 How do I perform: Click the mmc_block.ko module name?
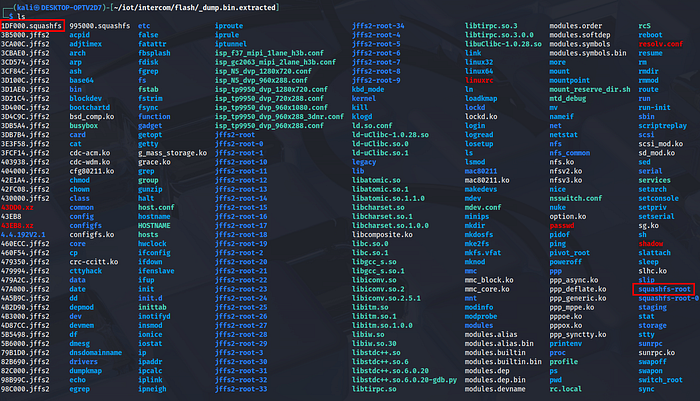(489, 280)
